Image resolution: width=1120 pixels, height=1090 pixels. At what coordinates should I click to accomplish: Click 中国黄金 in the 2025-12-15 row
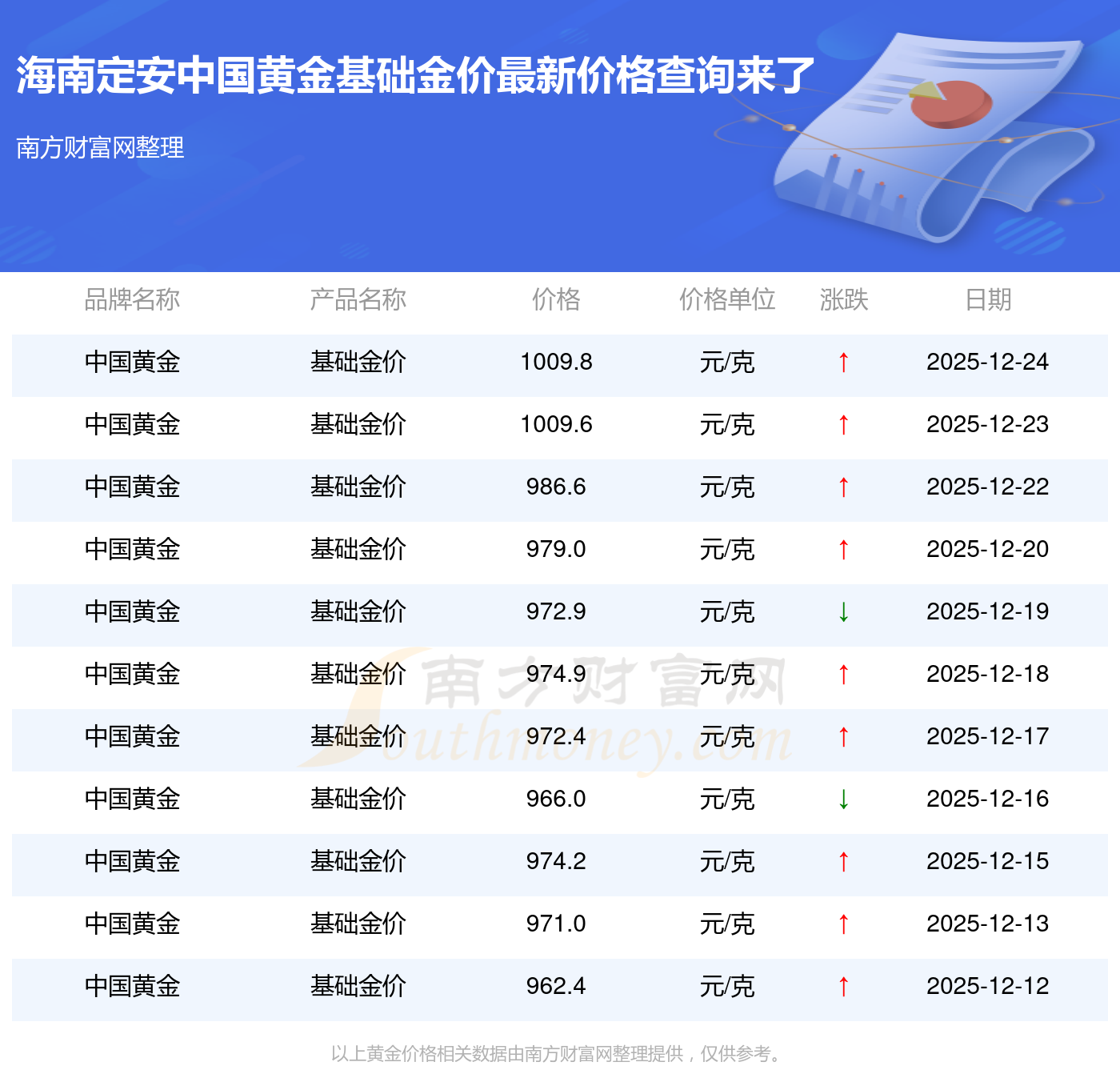point(132,861)
